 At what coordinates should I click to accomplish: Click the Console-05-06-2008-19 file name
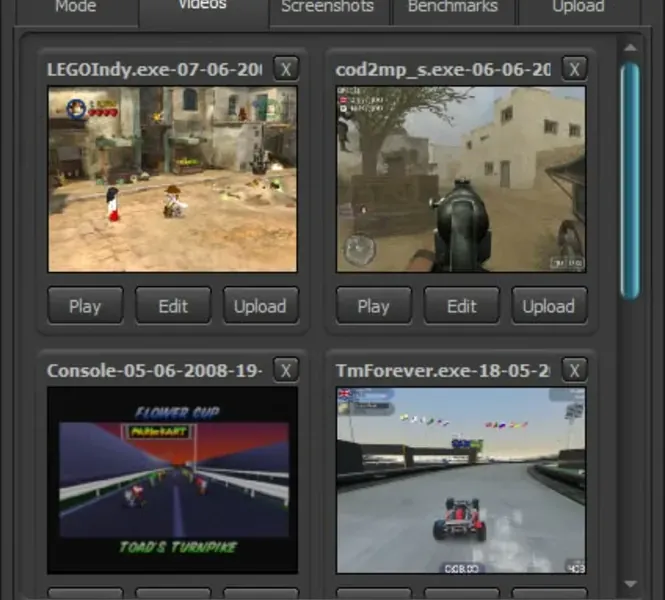(x=155, y=371)
